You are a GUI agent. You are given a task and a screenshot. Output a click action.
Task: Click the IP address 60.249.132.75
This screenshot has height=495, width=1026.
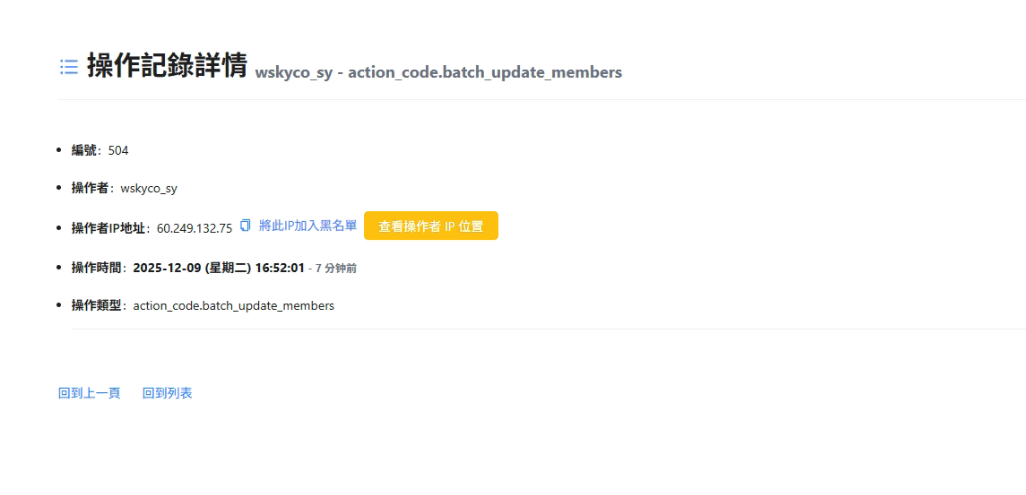coord(194,228)
